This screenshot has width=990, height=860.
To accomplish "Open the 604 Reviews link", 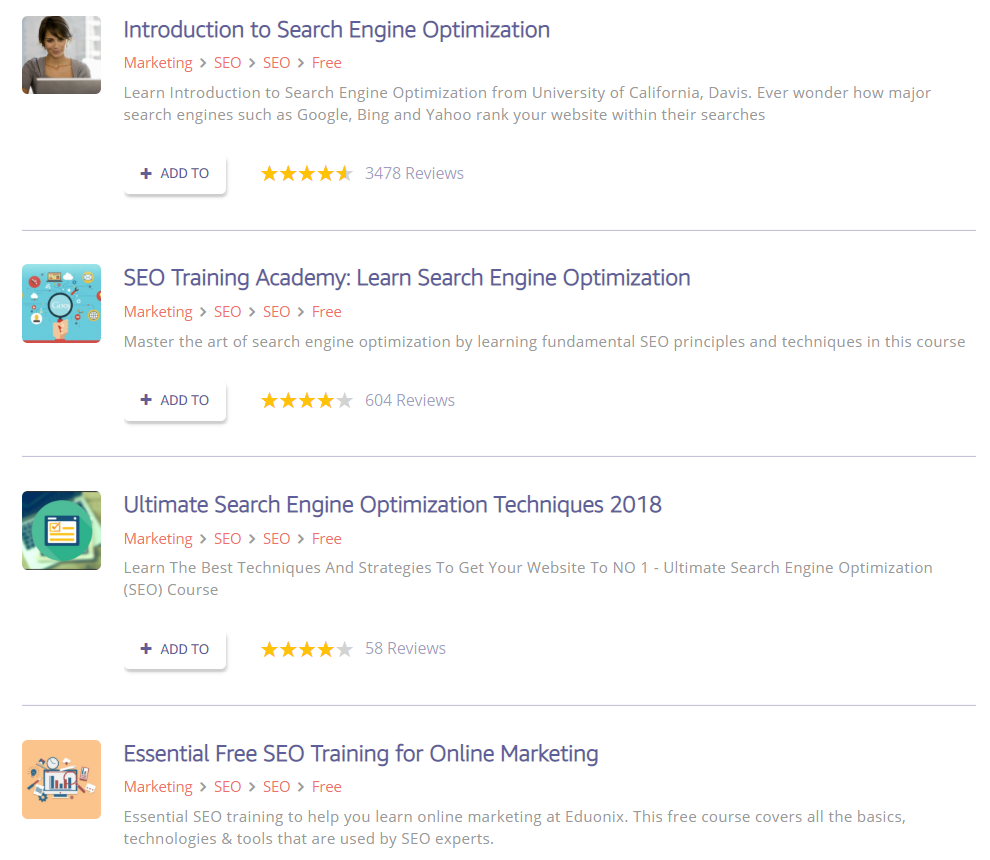I will [410, 400].
